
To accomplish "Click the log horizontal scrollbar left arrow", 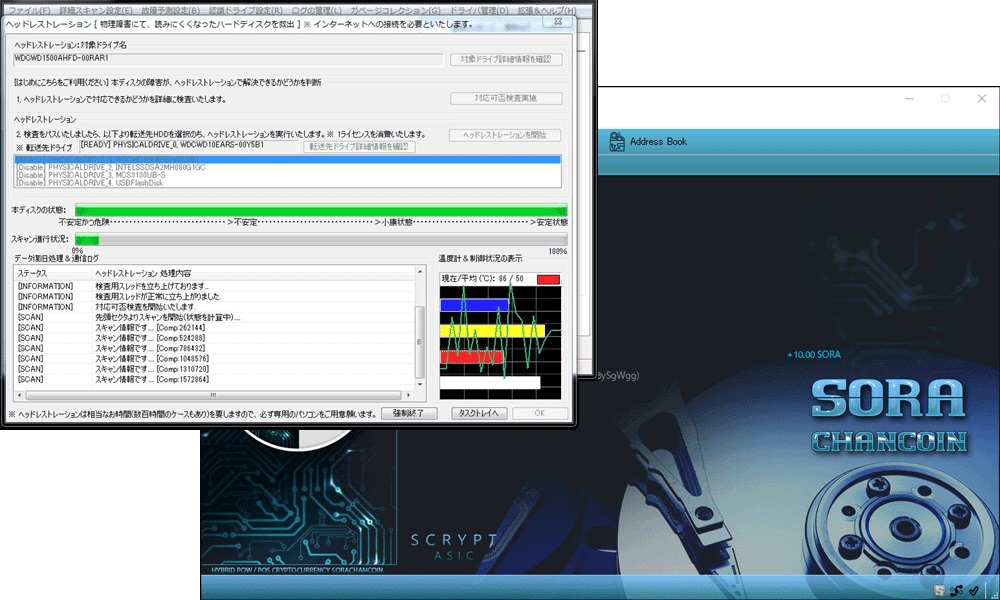I will 19,395.
